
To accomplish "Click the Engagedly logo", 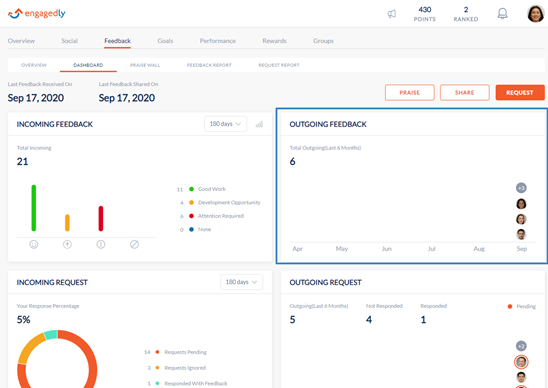I will point(37,13).
